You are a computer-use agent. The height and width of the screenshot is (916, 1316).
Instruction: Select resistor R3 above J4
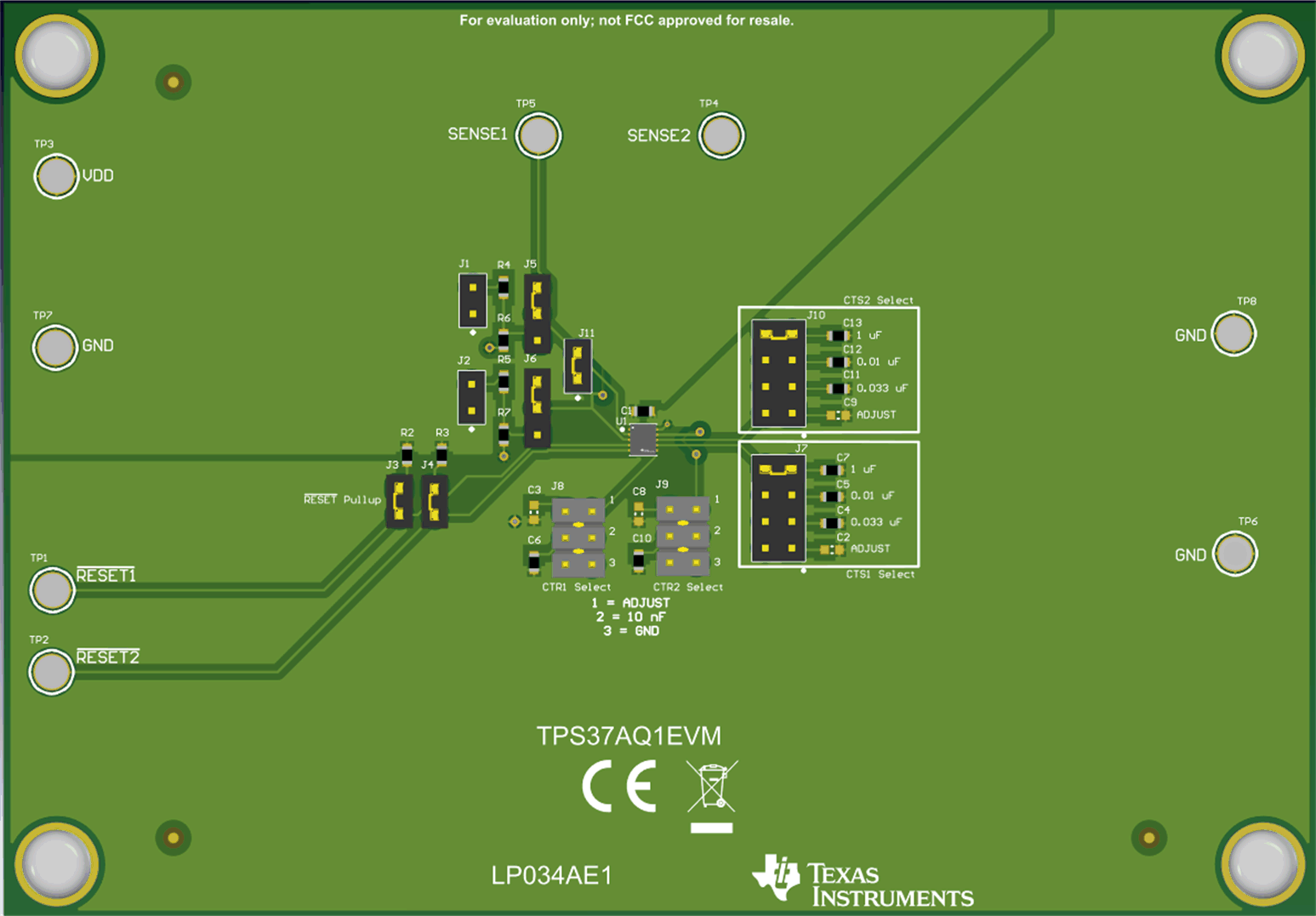click(442, 456)
